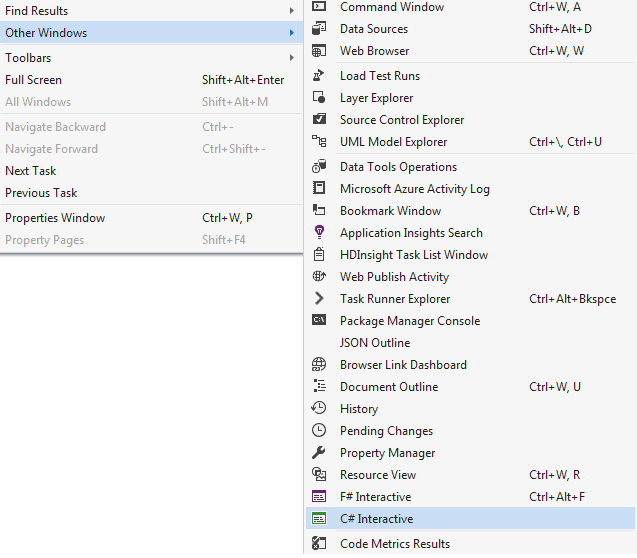Open Code Metrics Results window

(x=470, y=543)
